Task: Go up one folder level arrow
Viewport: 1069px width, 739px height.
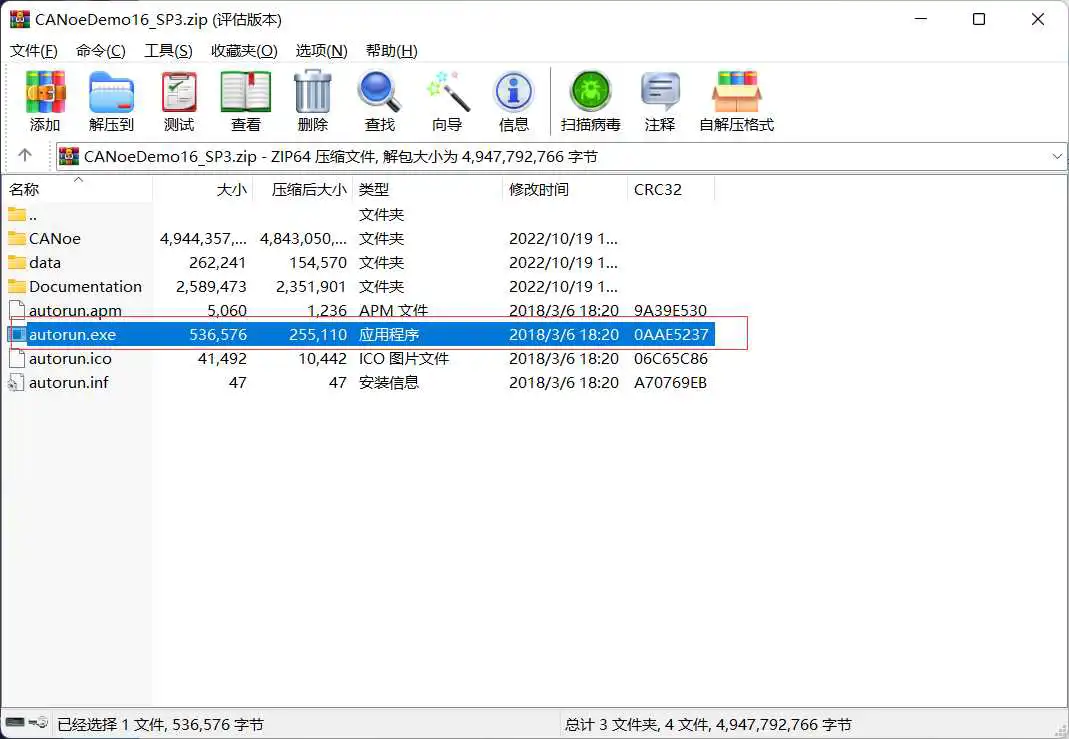Action: (x=25, y=156)
